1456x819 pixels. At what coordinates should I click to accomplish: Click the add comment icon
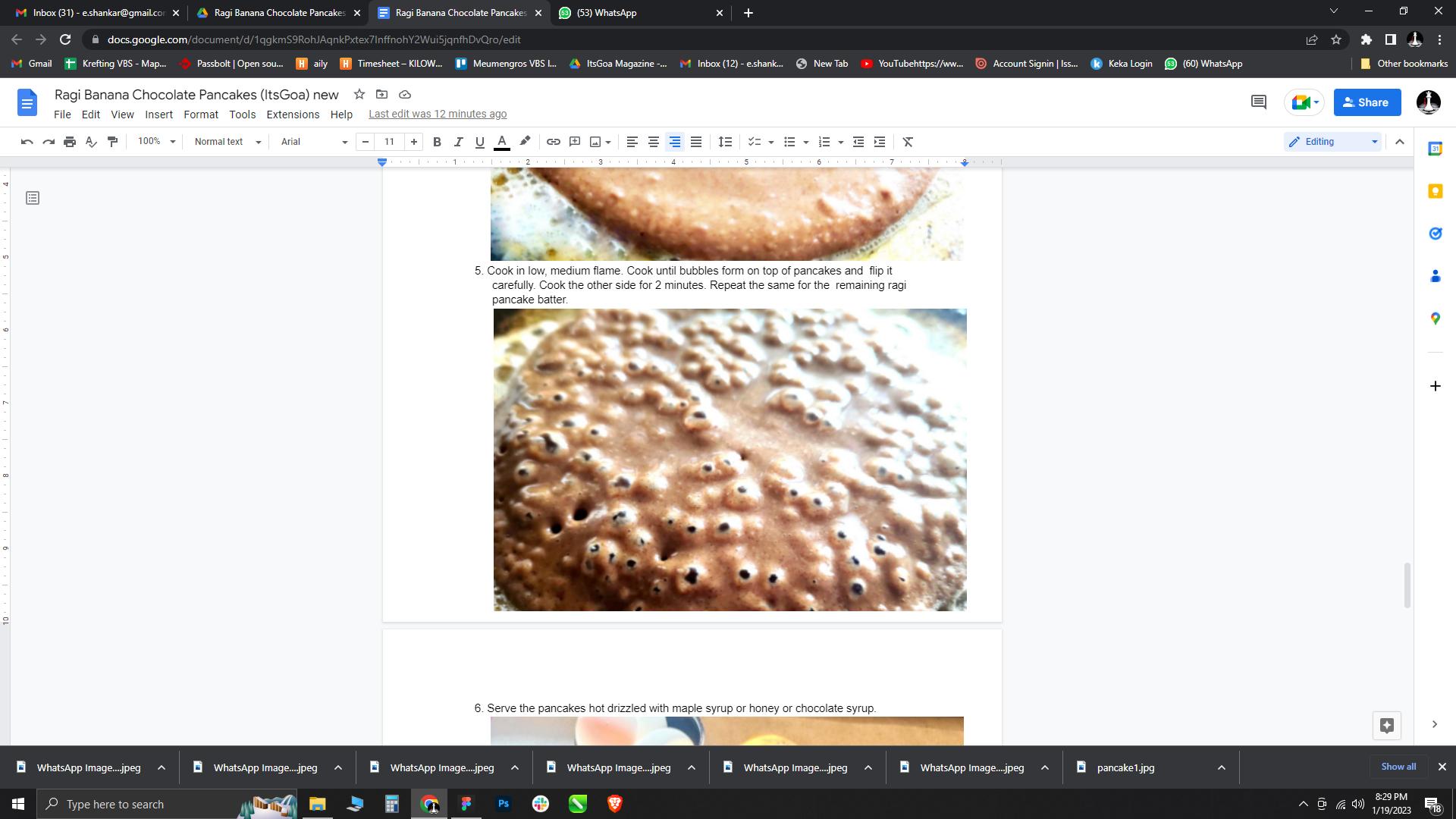(575, 142)
